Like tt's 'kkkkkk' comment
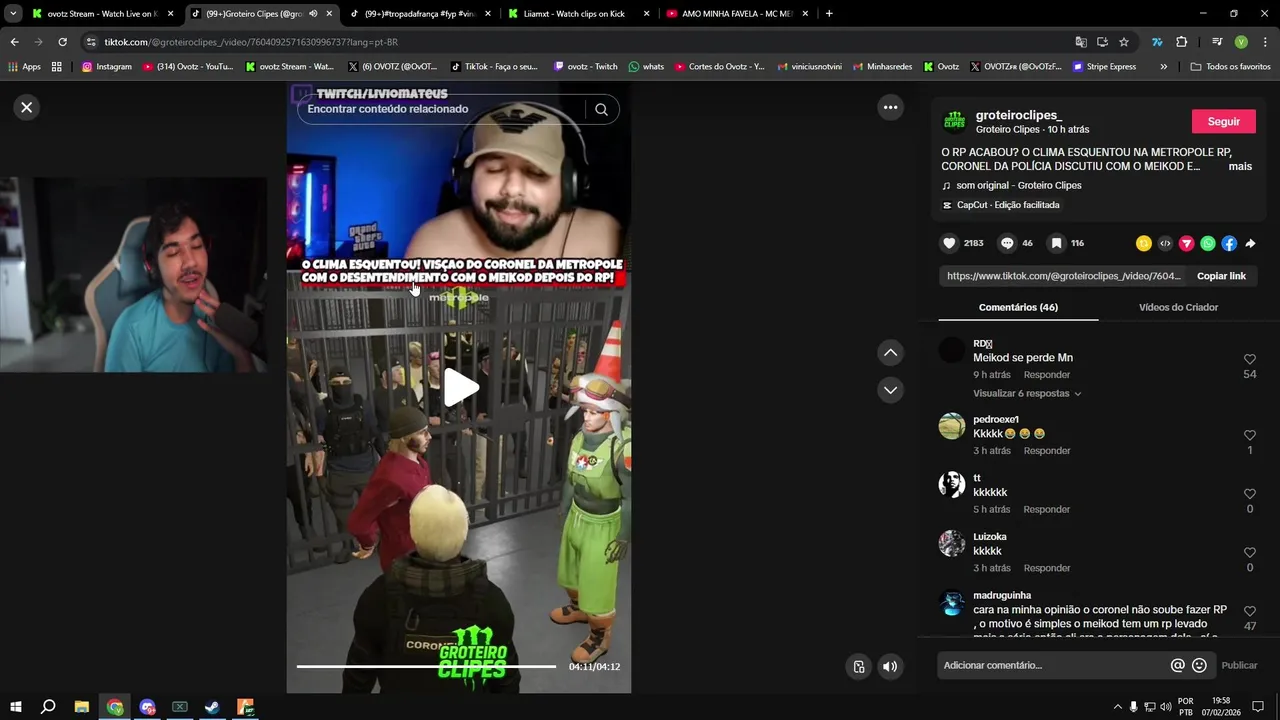 pyautogui.click(x=1249, y=494)
